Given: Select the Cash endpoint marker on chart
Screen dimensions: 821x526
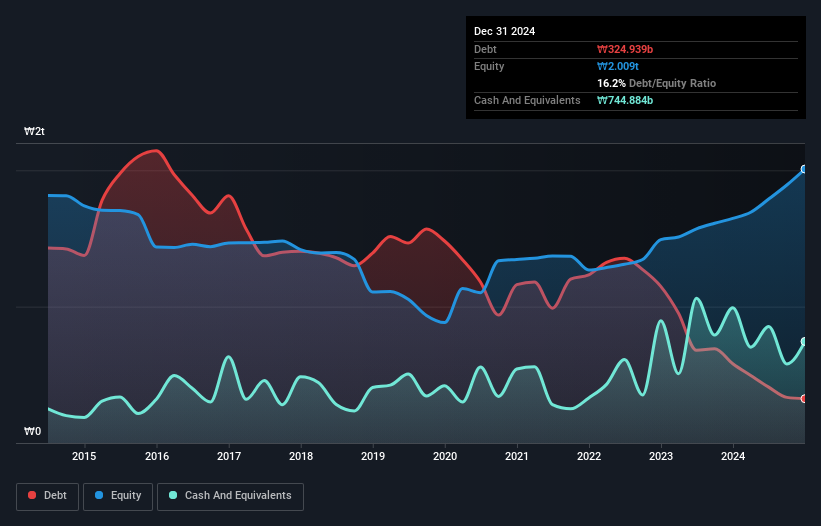Looking at the screenshot, I should (x=804, y=342).
